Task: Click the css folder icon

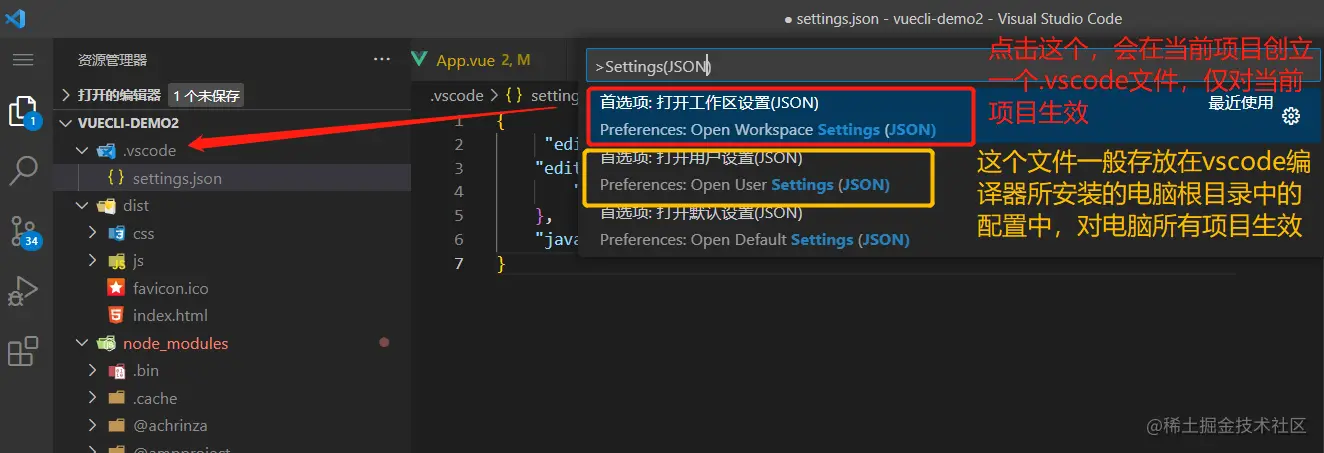Action: coord(116,233)
